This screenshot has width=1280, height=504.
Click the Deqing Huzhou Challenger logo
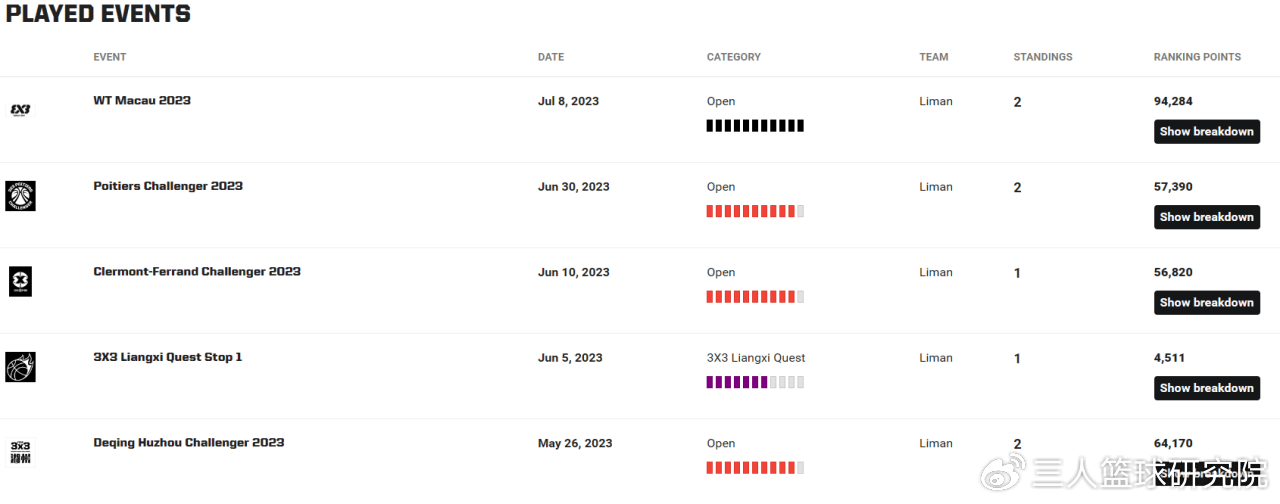click(20, 452)
